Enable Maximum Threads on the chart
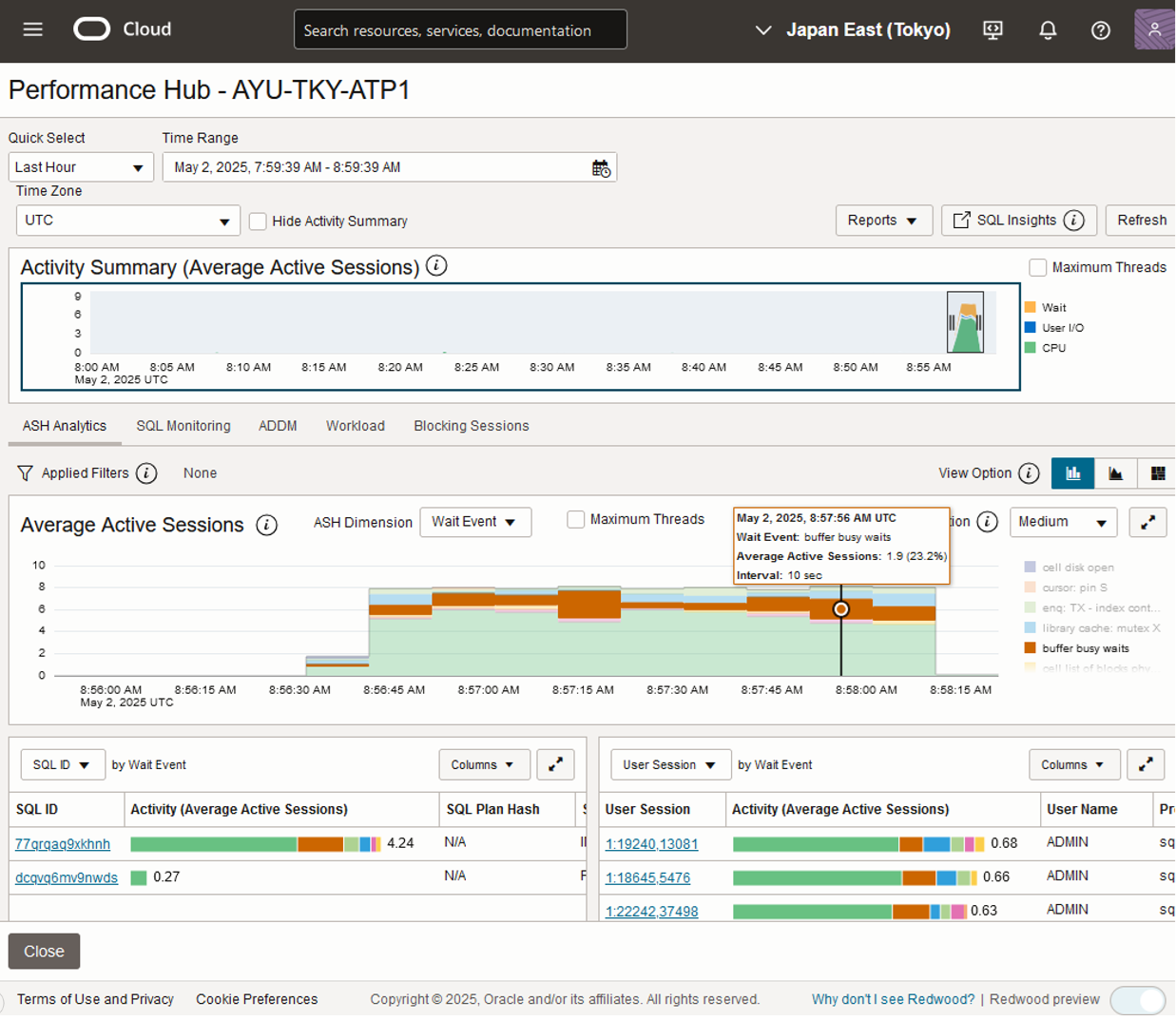 (x=576, y=519)
